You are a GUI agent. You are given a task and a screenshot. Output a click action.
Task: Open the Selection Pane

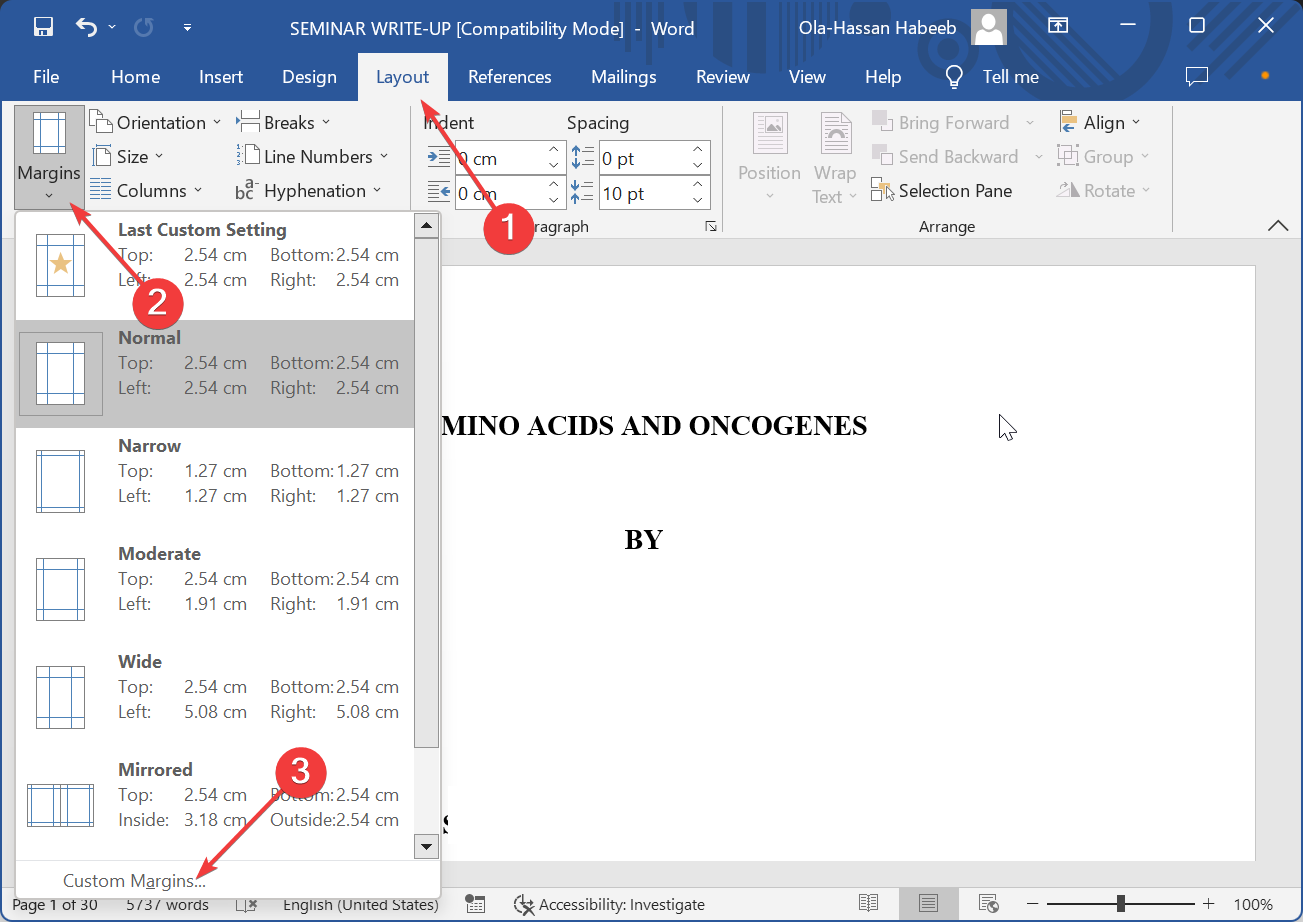[x=942, y=191]
